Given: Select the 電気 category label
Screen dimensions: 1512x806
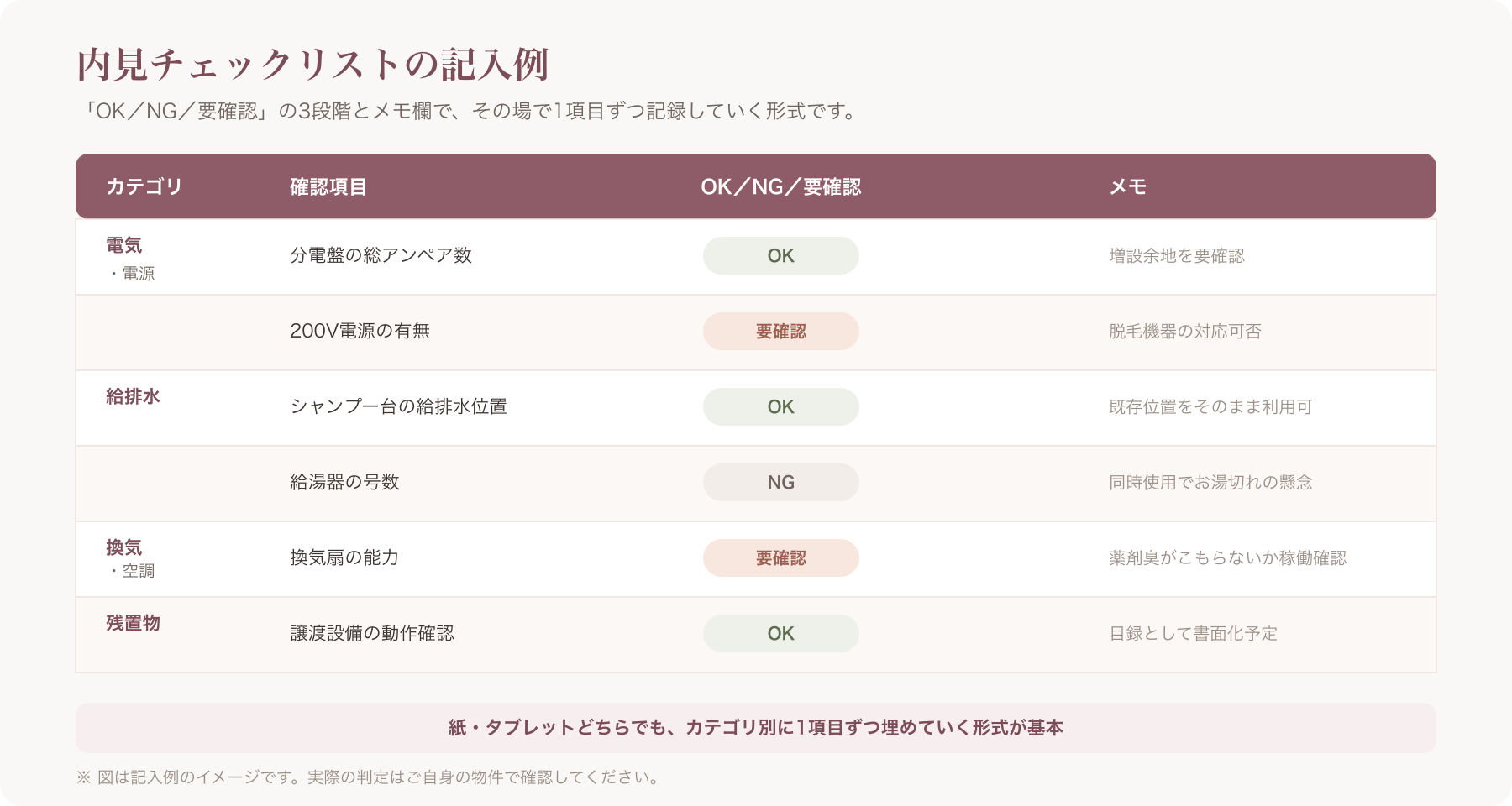Looking at the screenshot, I should tap(124, 245).
